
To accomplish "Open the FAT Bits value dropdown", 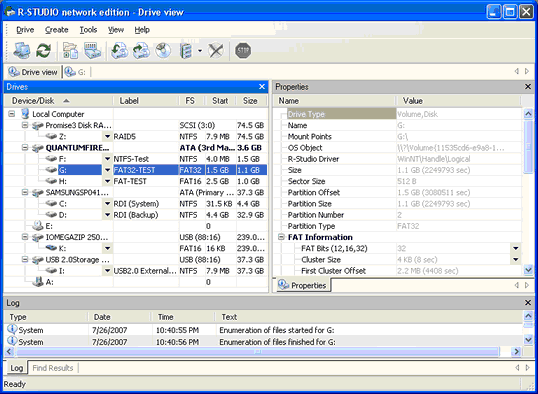I will (516, 248).
